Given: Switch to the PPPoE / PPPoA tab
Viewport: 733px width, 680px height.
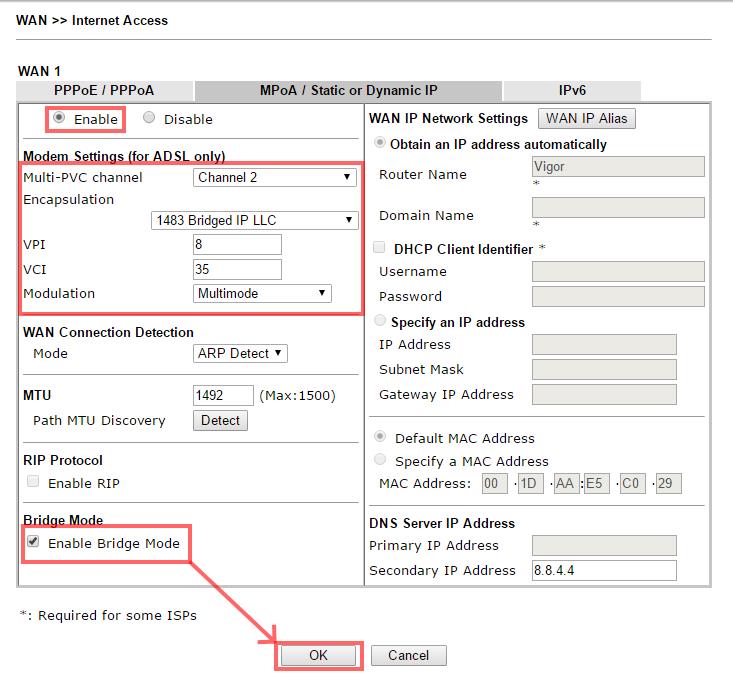Looking at the screenshot, I should pyautogui.click(x=105, y=90).
